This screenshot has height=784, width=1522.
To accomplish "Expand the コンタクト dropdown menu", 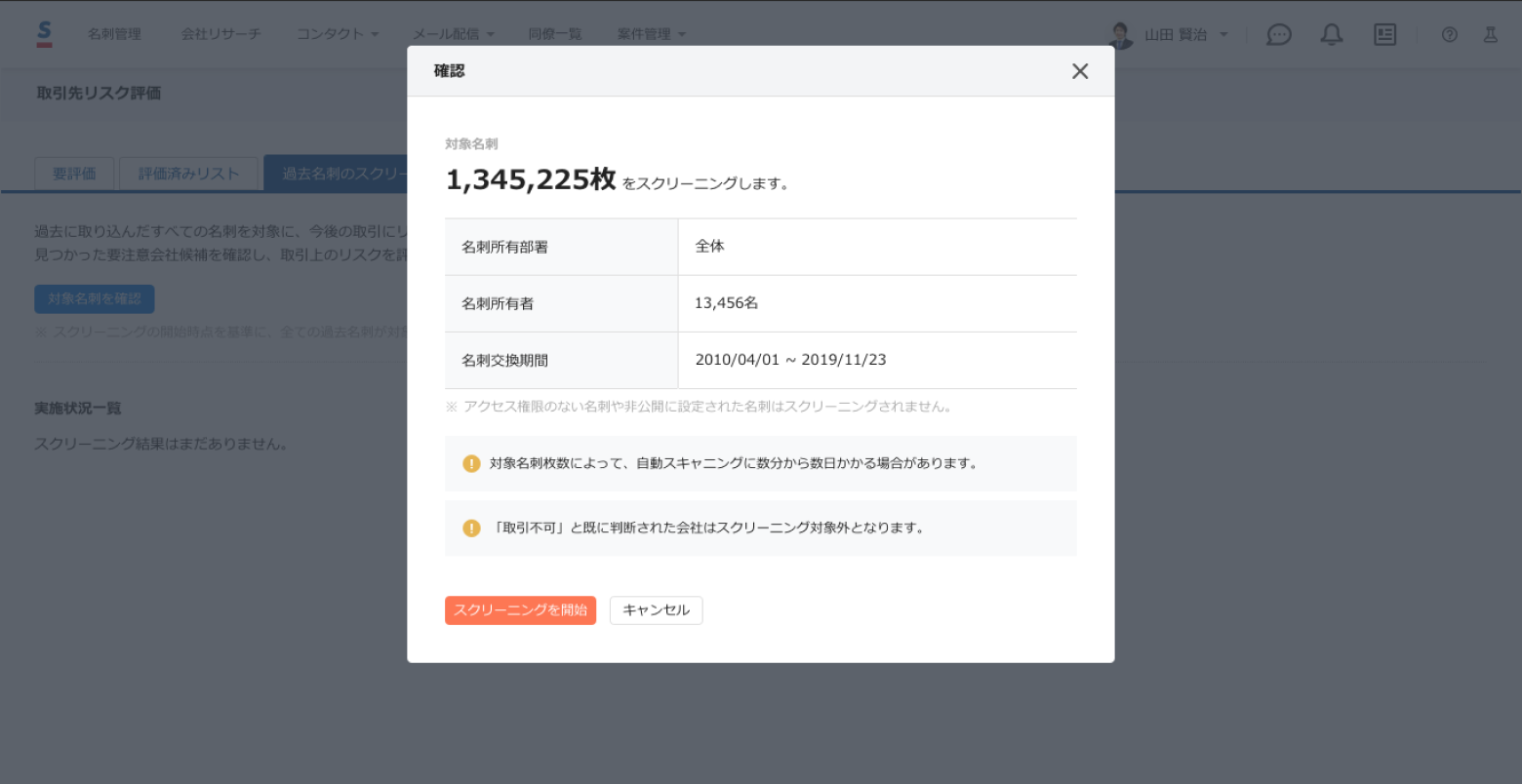I will click(x=338, y=34).
